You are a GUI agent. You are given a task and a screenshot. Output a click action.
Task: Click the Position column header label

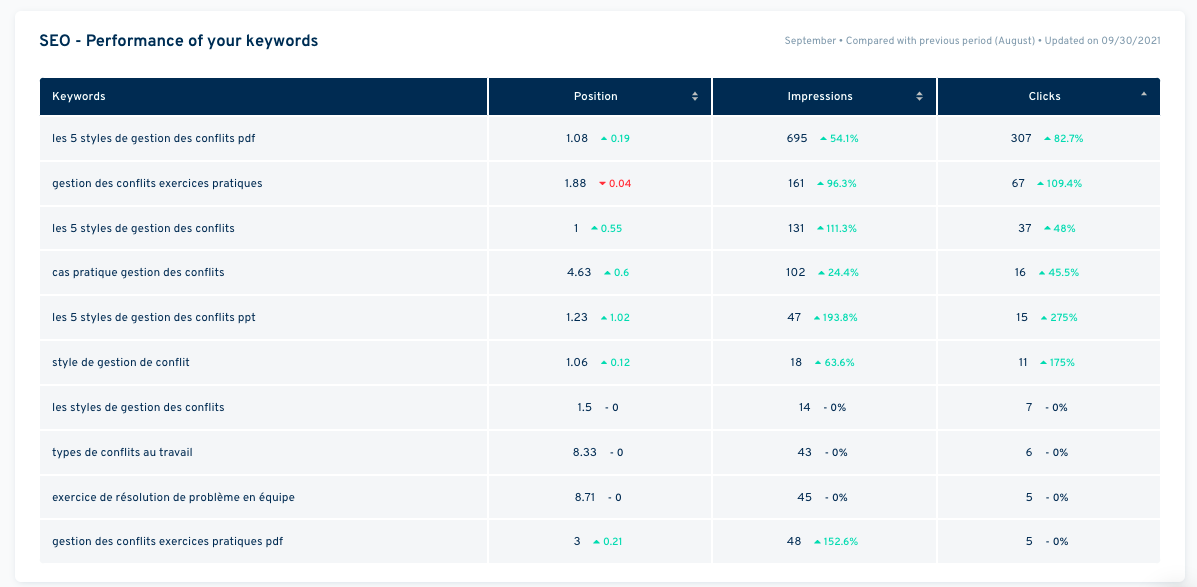tap(595, 96)
